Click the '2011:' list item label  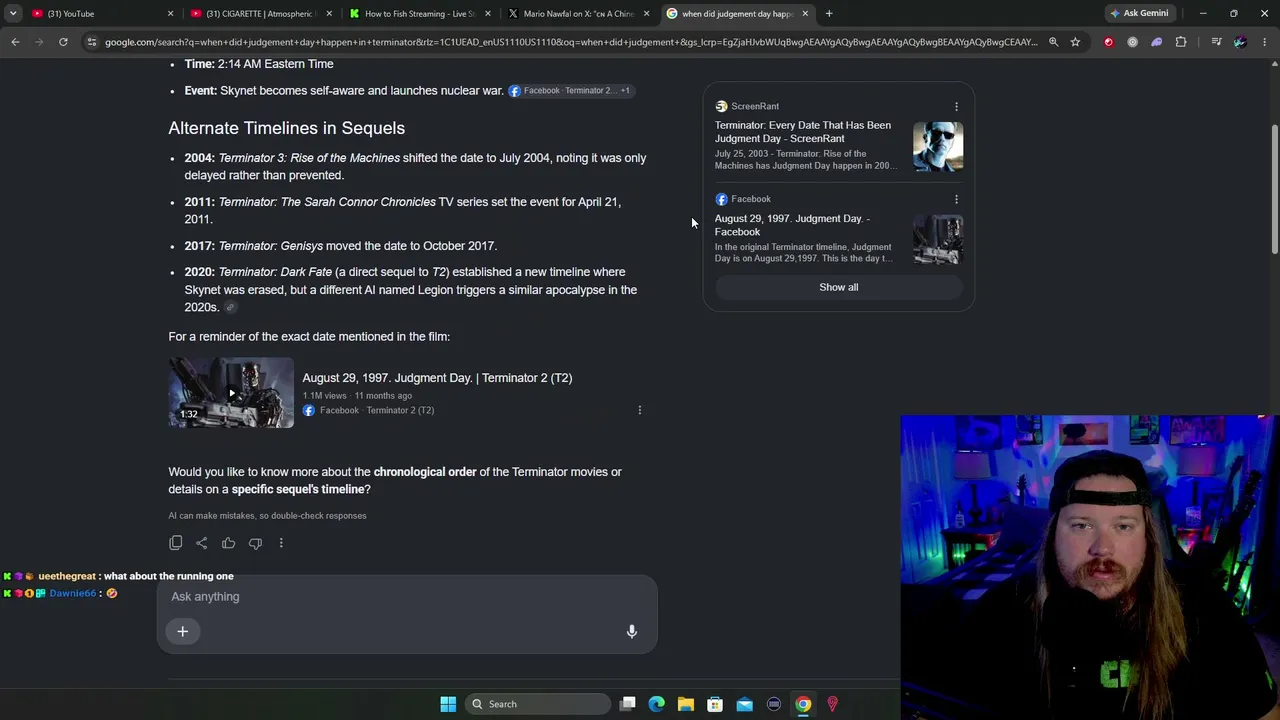(x=200, y=202)
